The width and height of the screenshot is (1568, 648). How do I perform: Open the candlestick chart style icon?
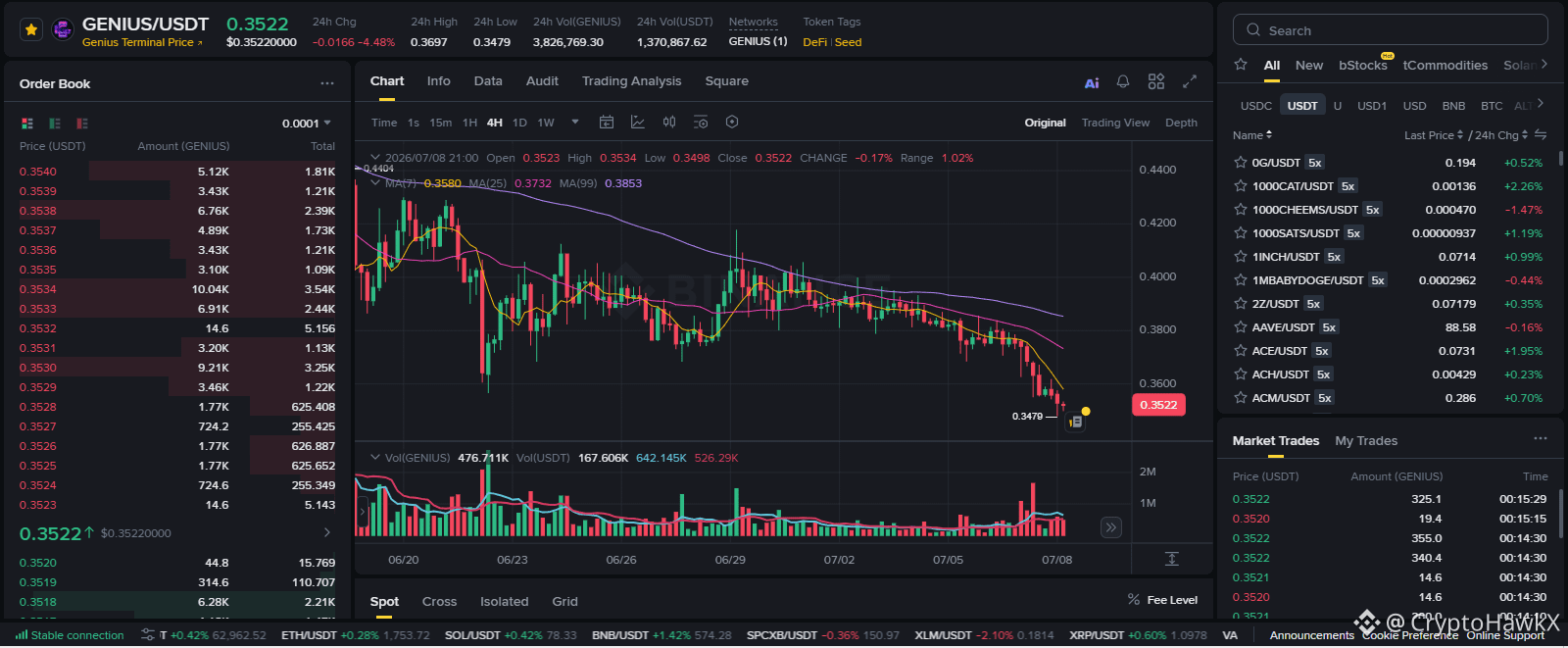point(669,123)
